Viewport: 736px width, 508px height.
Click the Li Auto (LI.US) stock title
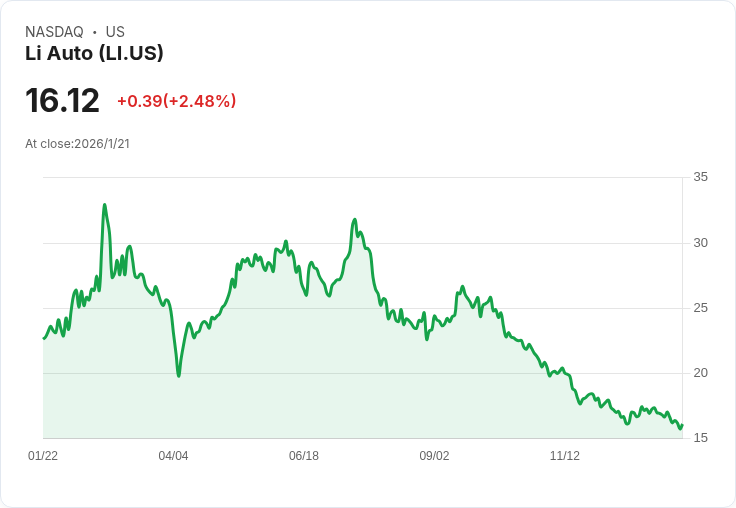click(94, 54)
